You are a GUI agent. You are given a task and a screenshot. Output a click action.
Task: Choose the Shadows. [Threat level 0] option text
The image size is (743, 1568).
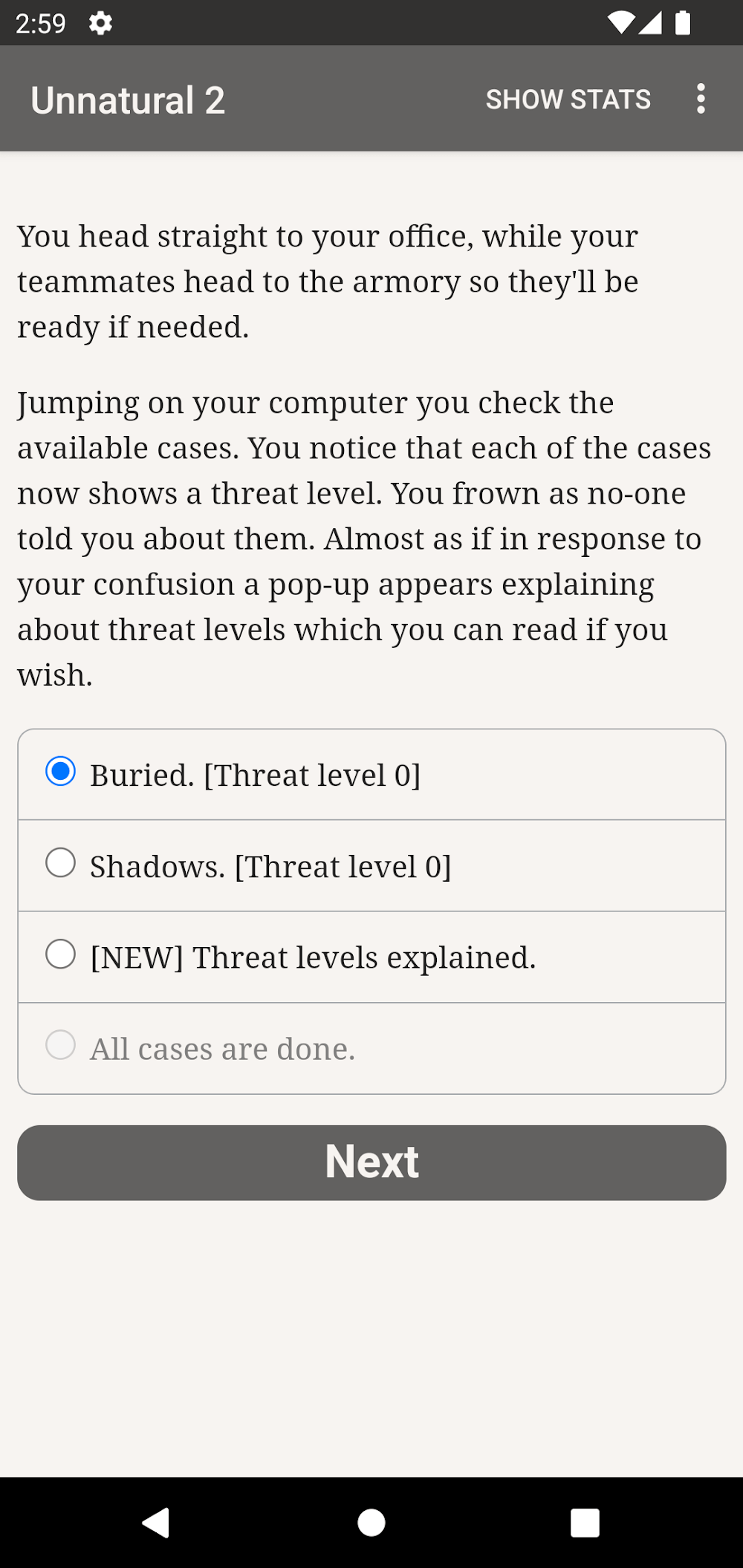[x=270, y=867]
